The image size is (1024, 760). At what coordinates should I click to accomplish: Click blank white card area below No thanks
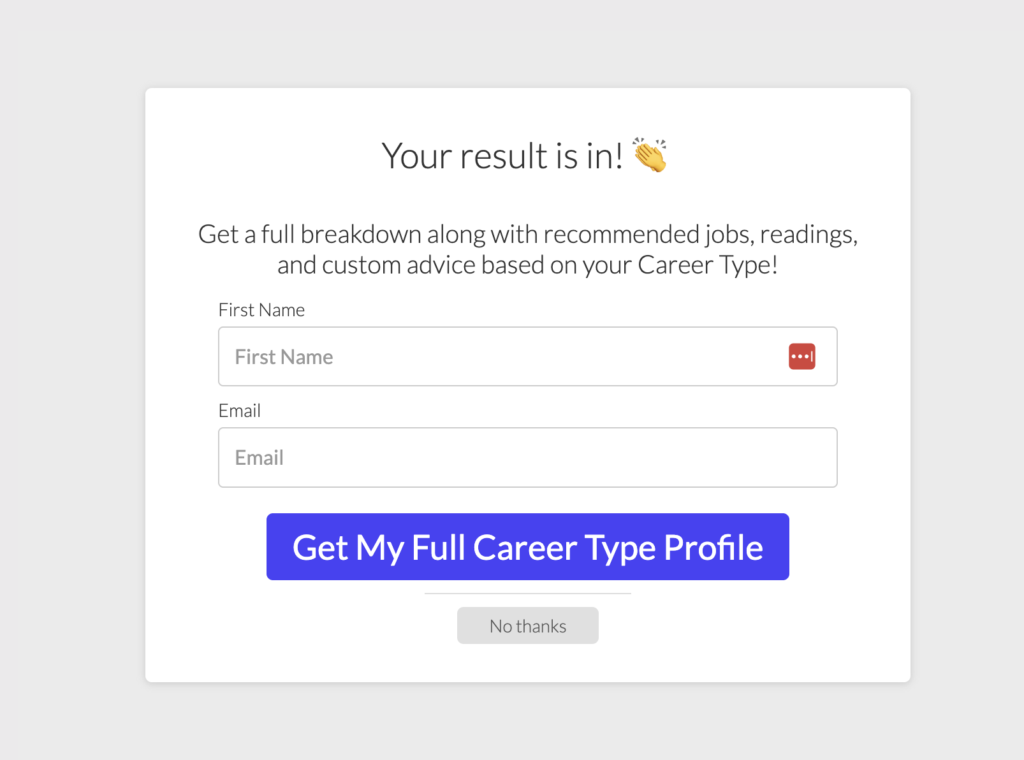tap(527, 663)
